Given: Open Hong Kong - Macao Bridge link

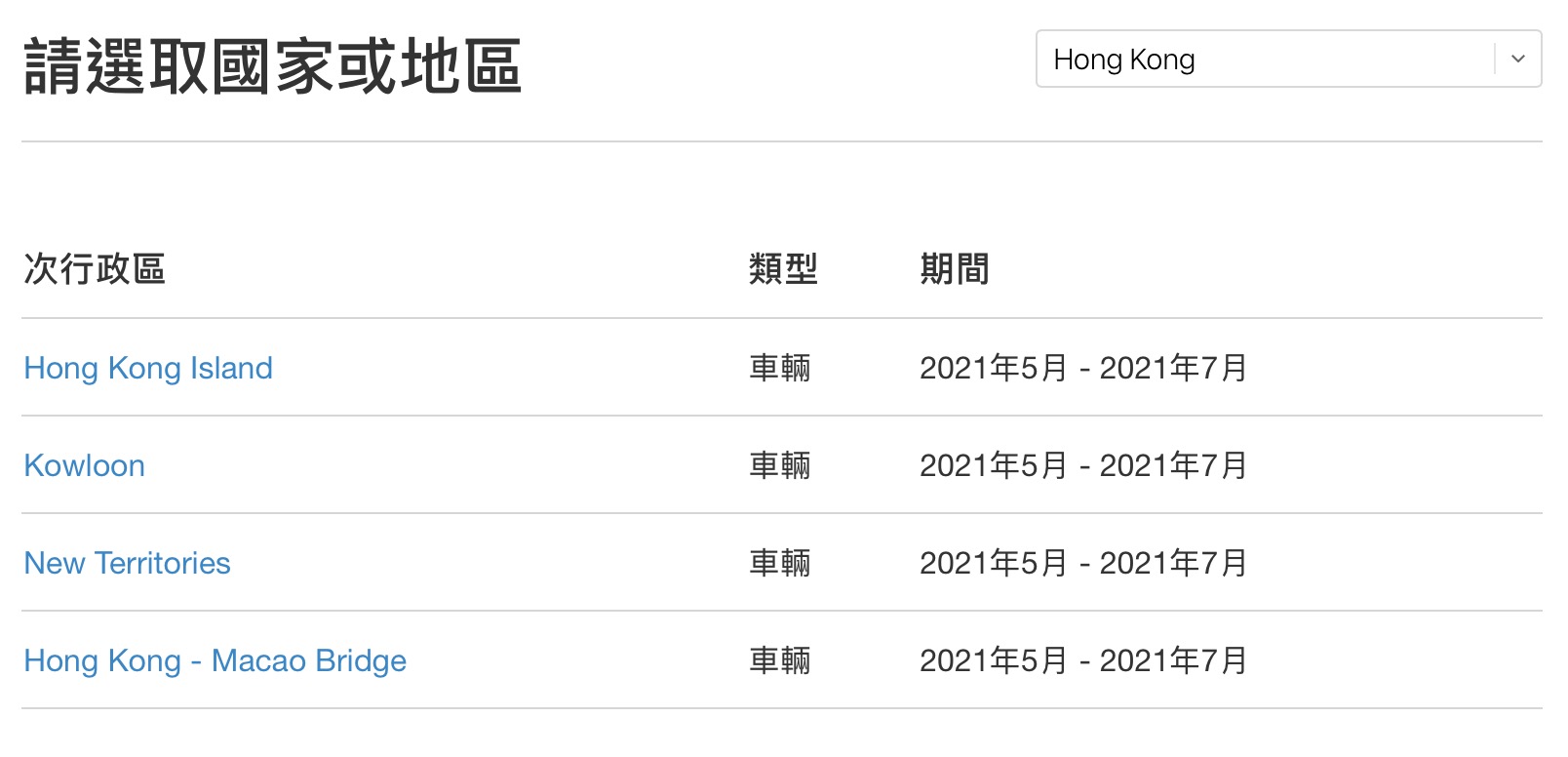Looking at the screenshot, I should 216,660.
